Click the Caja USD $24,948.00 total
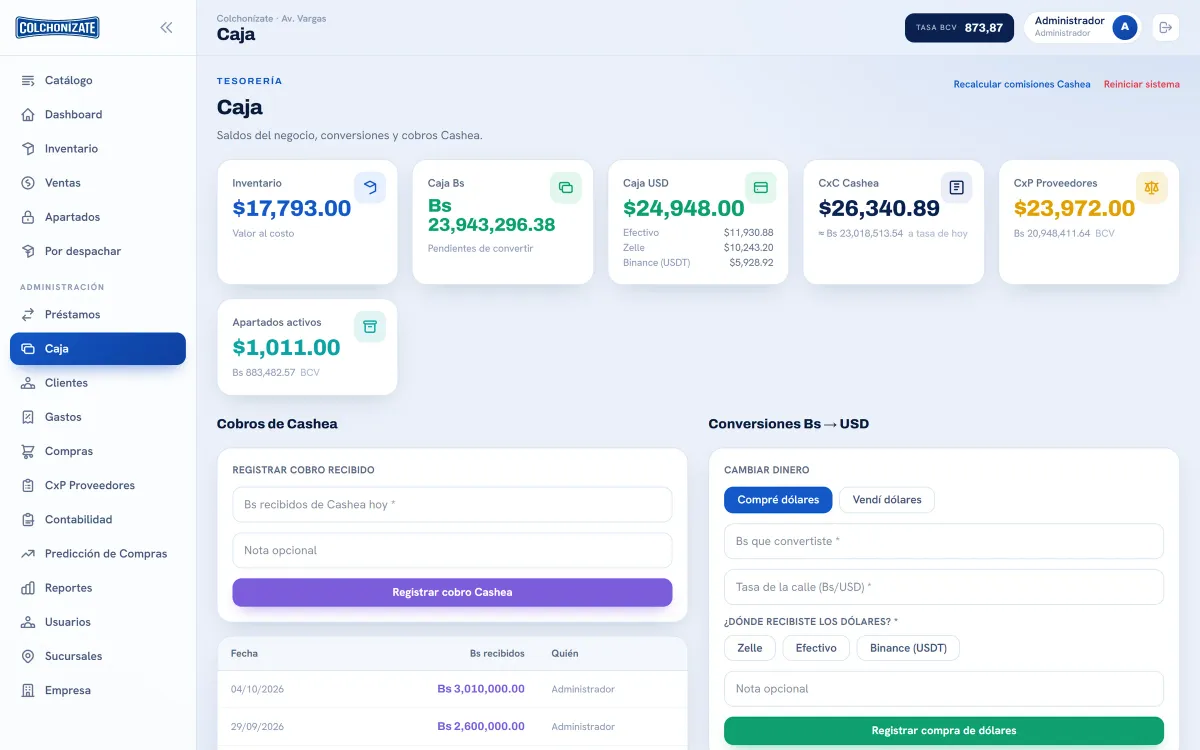The height and width of the screenshot is (750, 1200). tap(684, 208)
